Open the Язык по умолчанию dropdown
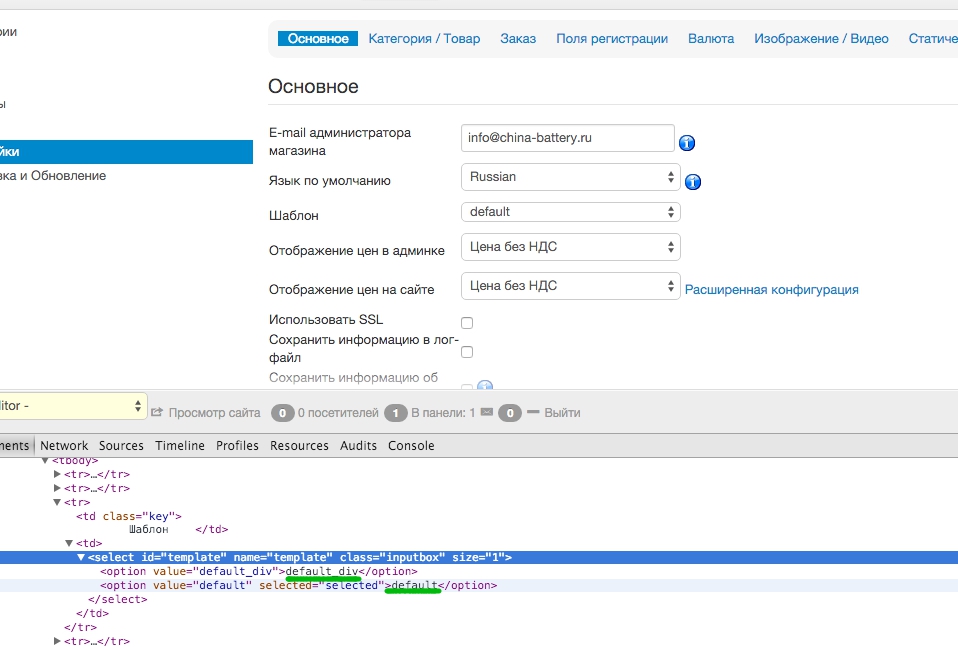This screenshot has height=647, width=958. 570,177
